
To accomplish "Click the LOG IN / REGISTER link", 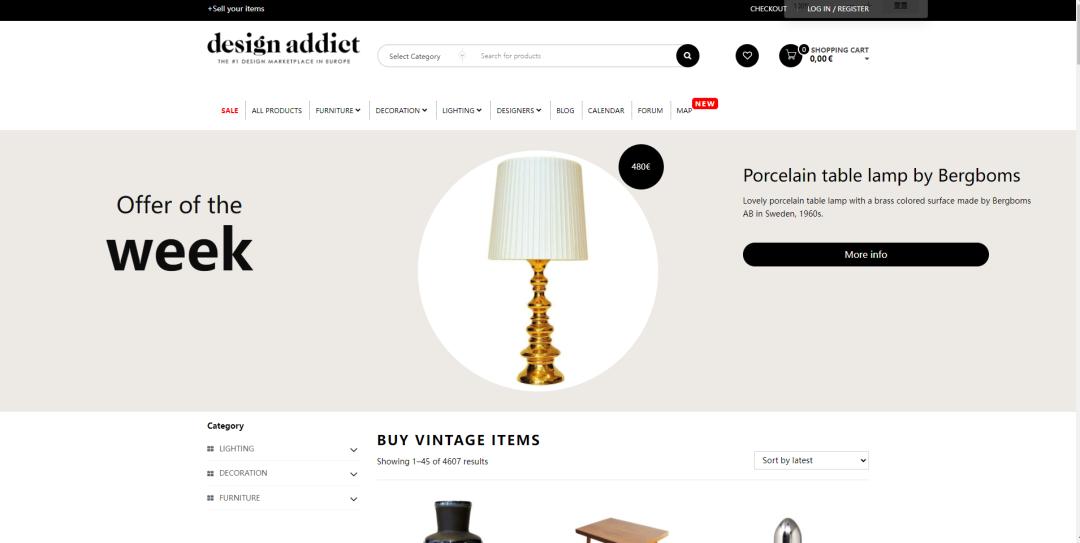I will point(838,9).
